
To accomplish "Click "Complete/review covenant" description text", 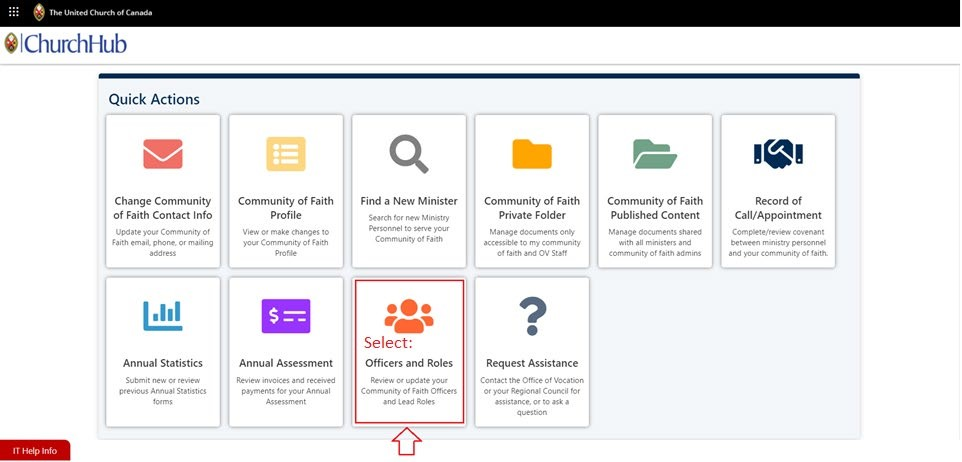I will point(779,242).
